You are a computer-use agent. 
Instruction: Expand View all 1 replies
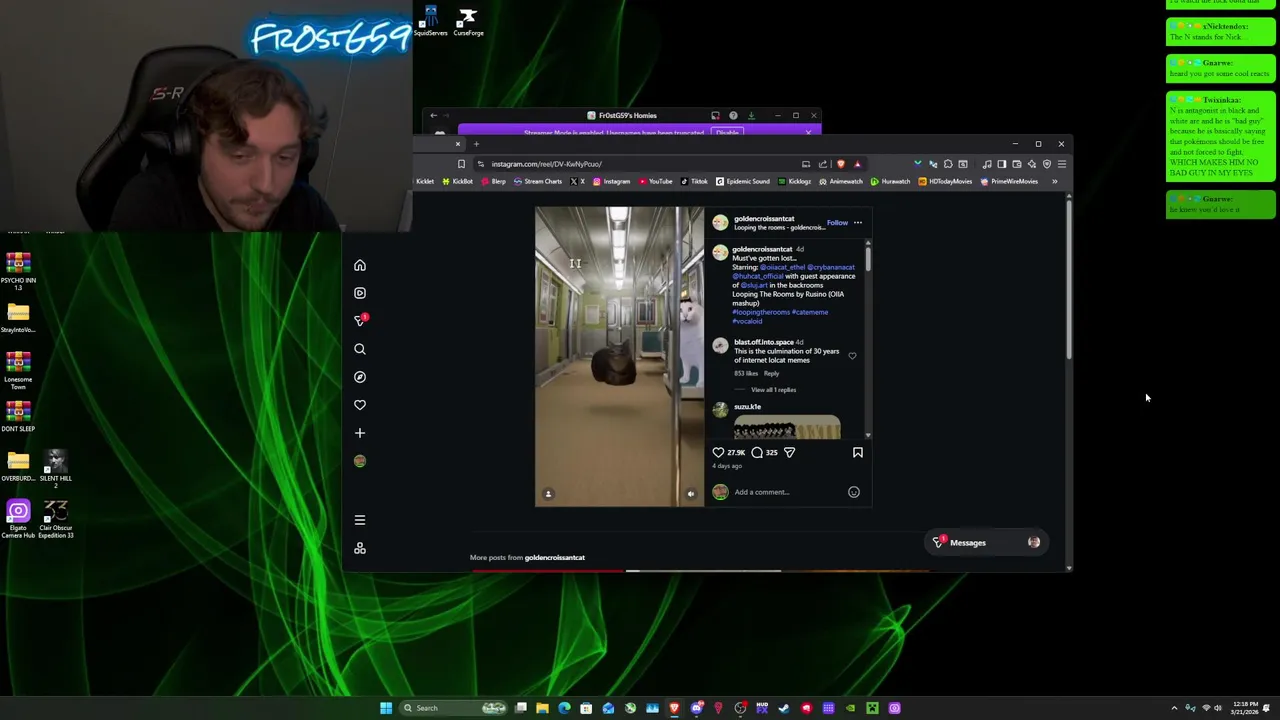tap(773, 390)
